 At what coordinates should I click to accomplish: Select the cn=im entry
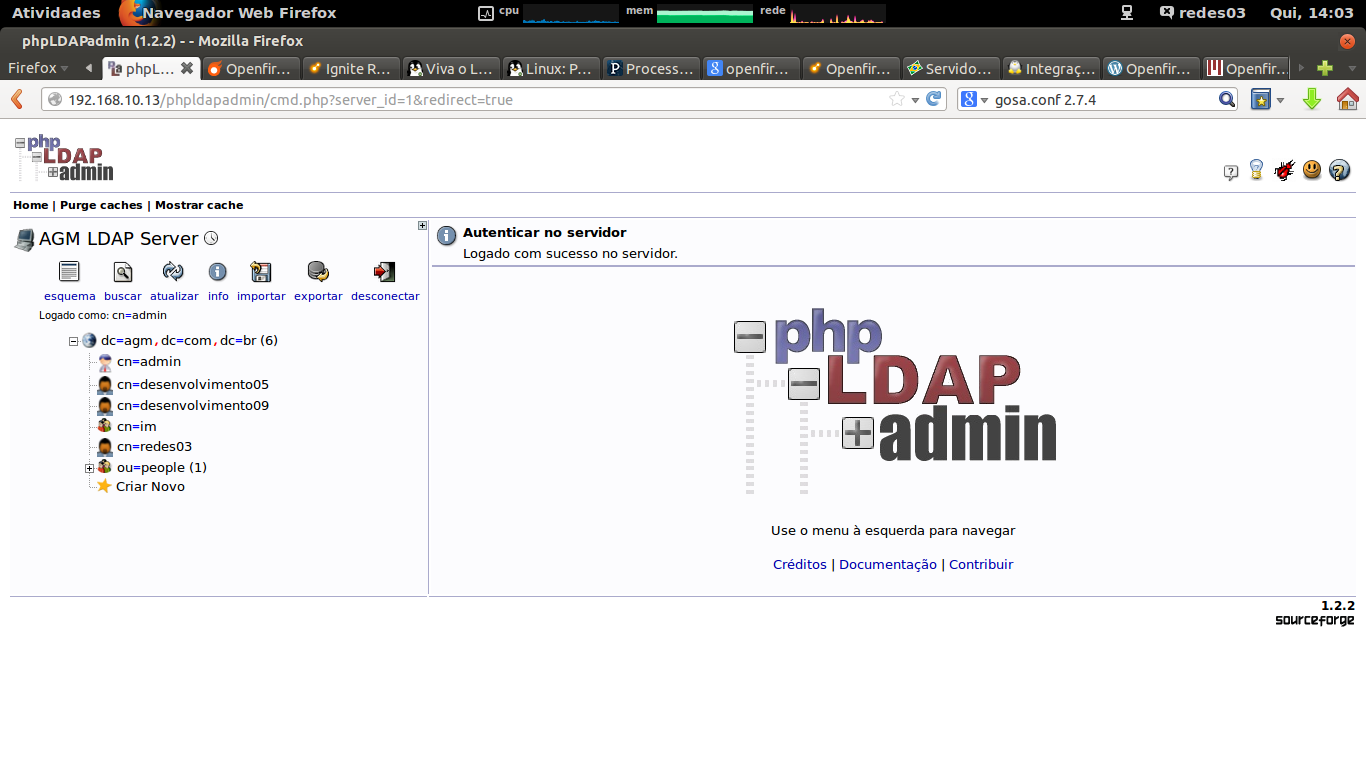click(137, 427)
